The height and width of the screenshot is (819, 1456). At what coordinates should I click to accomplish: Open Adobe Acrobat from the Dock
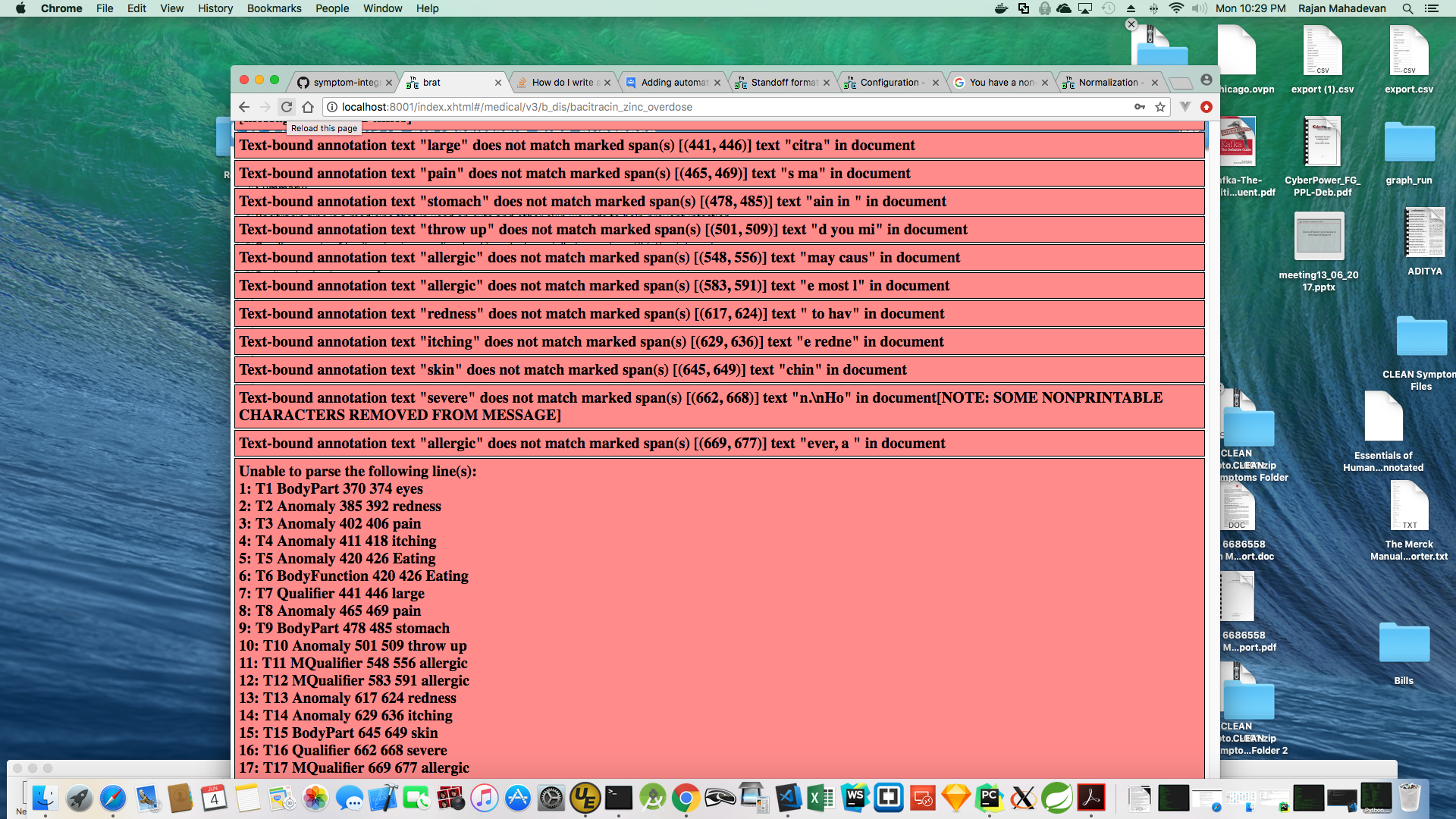click(x=1090, y=798)
